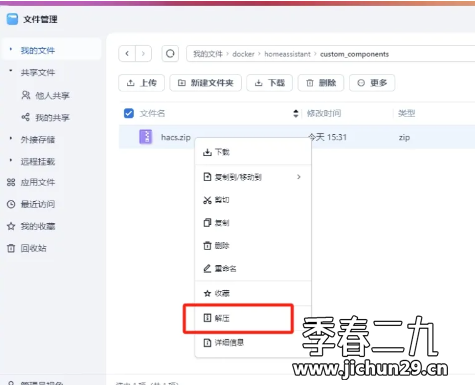The height and width of the screenshot is (385, 475).
Task: Choose 解压 to extract the archive
Action: [x=253, y=318]
